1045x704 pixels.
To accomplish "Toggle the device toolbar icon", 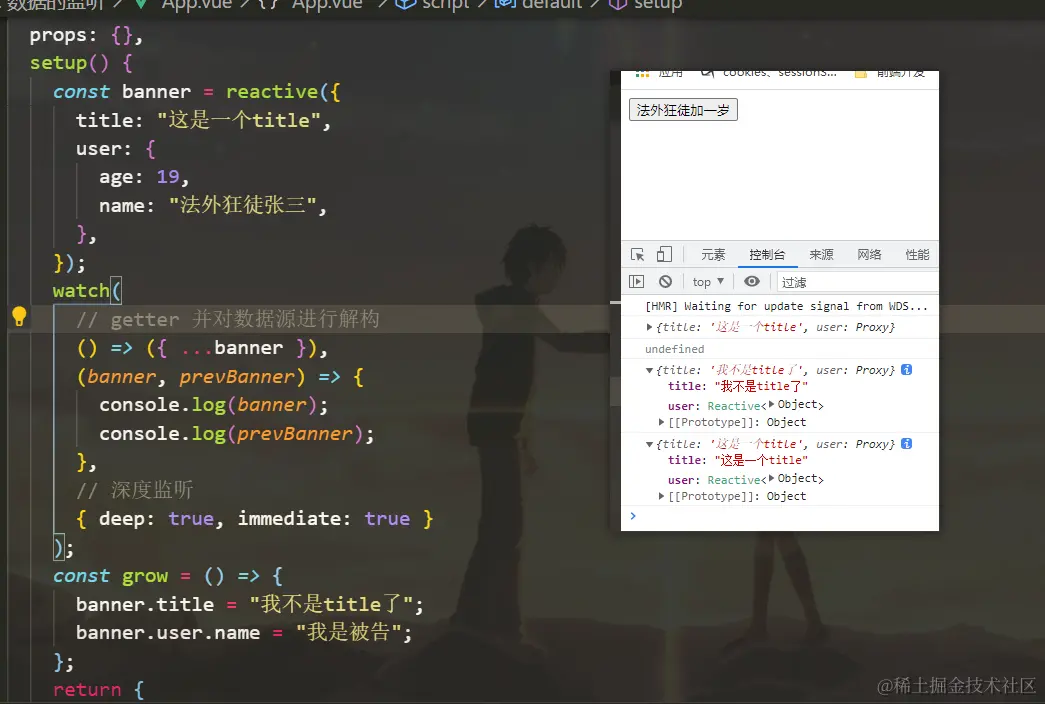I will tap(664, 254).
